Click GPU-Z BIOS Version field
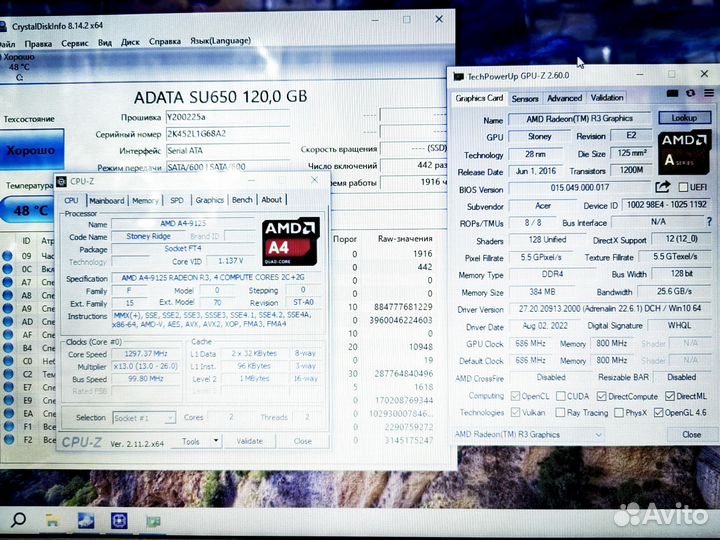The image size is (720, 540). (x=579, y=188)
